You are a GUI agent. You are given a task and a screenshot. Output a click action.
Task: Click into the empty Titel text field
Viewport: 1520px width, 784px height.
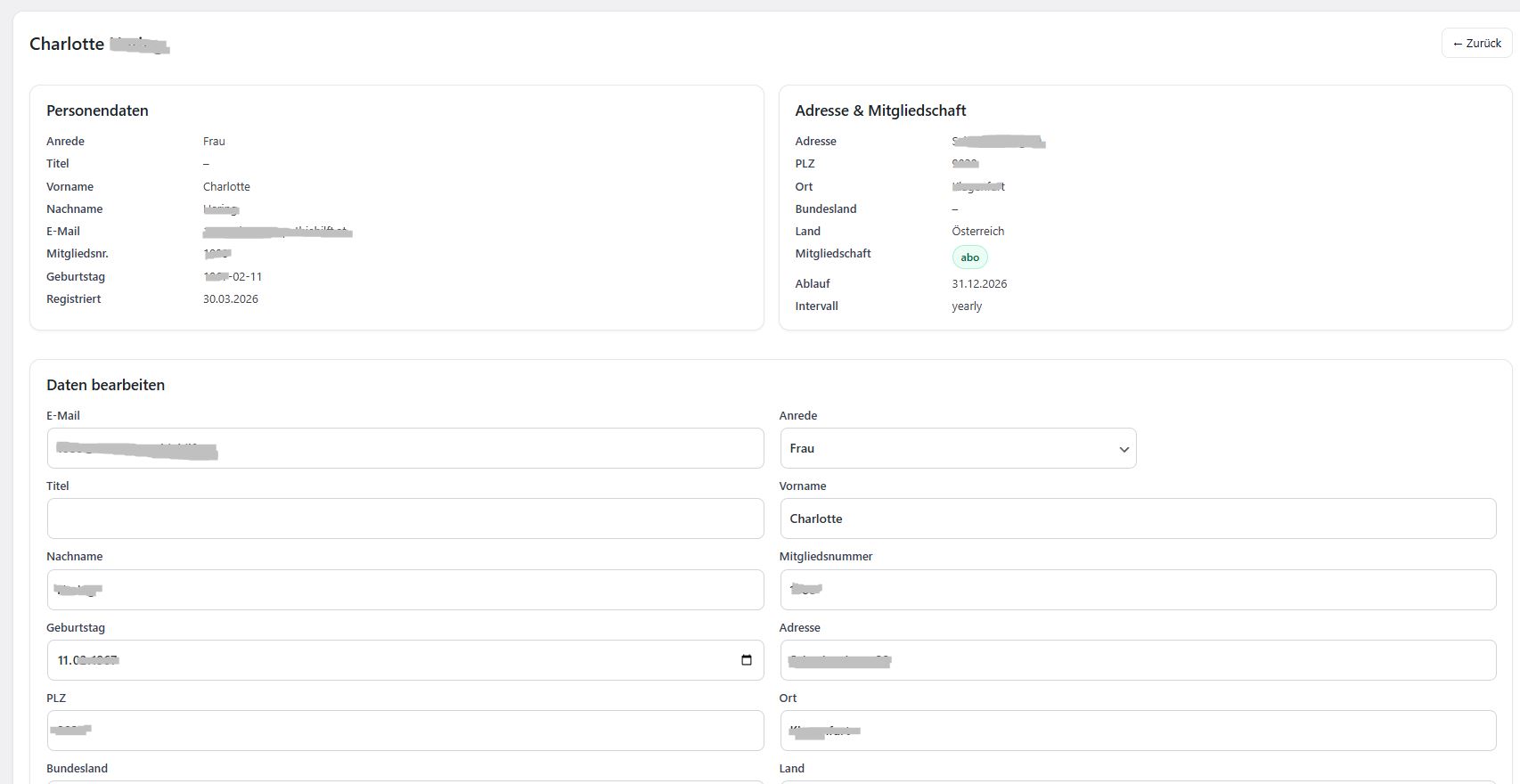click(405, 519)
